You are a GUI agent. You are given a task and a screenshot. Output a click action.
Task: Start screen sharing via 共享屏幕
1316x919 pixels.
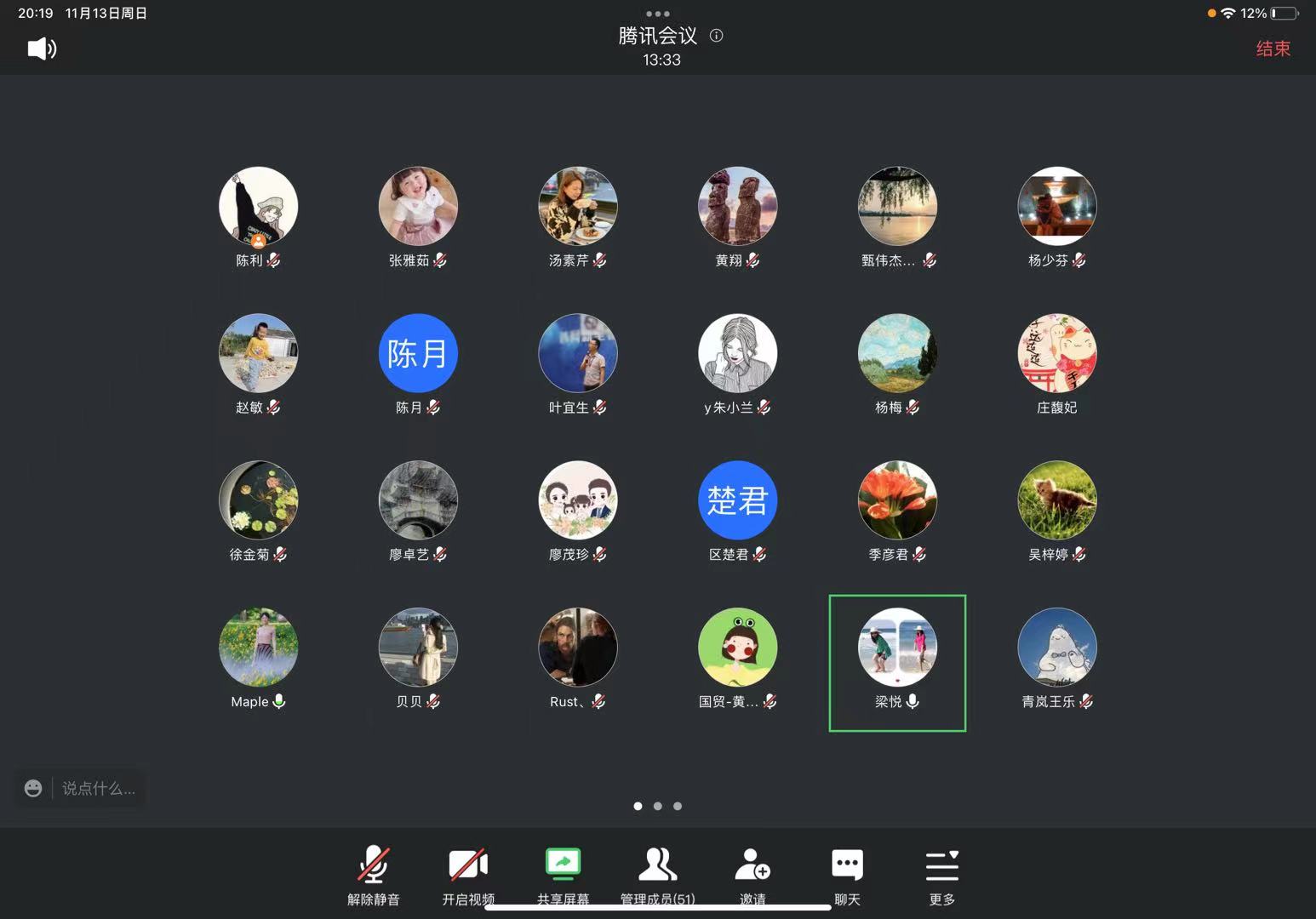(x=563, y=875)
